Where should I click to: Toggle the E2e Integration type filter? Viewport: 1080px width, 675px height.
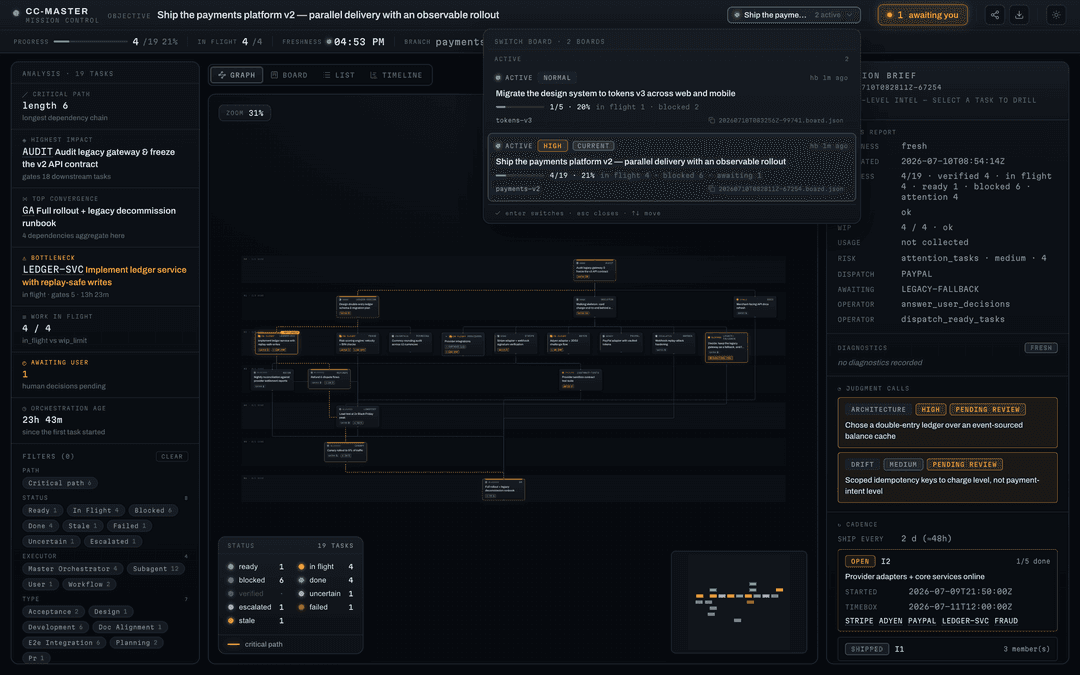pyautogui.click(x=64, y=643)
